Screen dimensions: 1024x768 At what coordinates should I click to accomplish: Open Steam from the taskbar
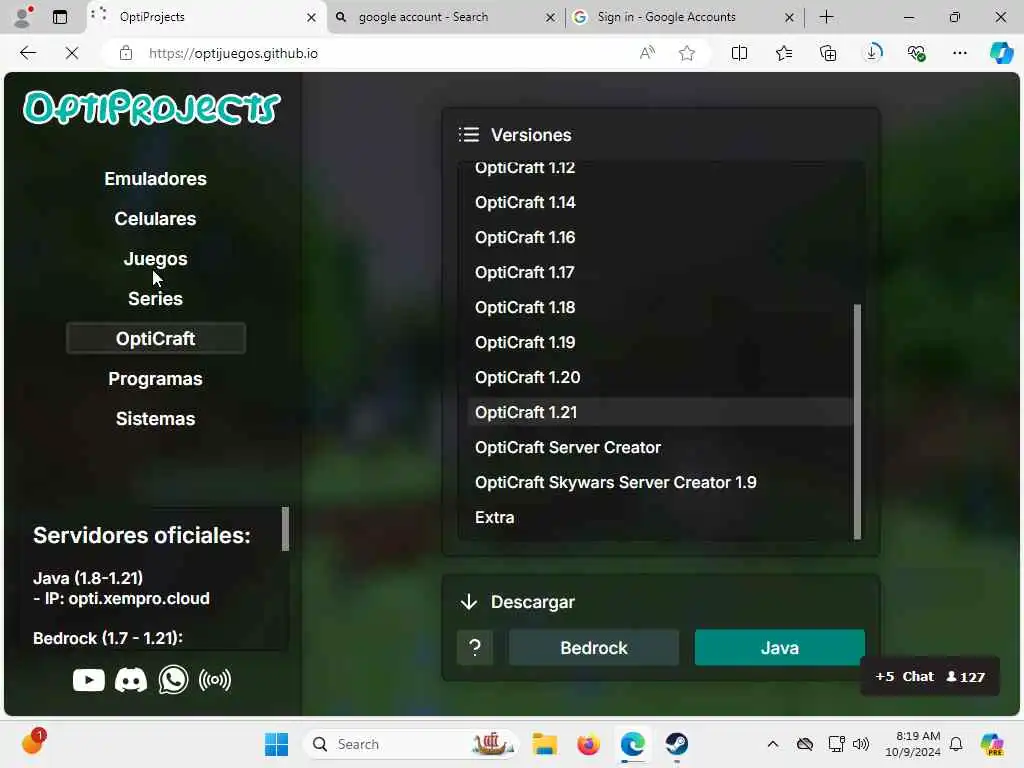[x=677, y=744]
